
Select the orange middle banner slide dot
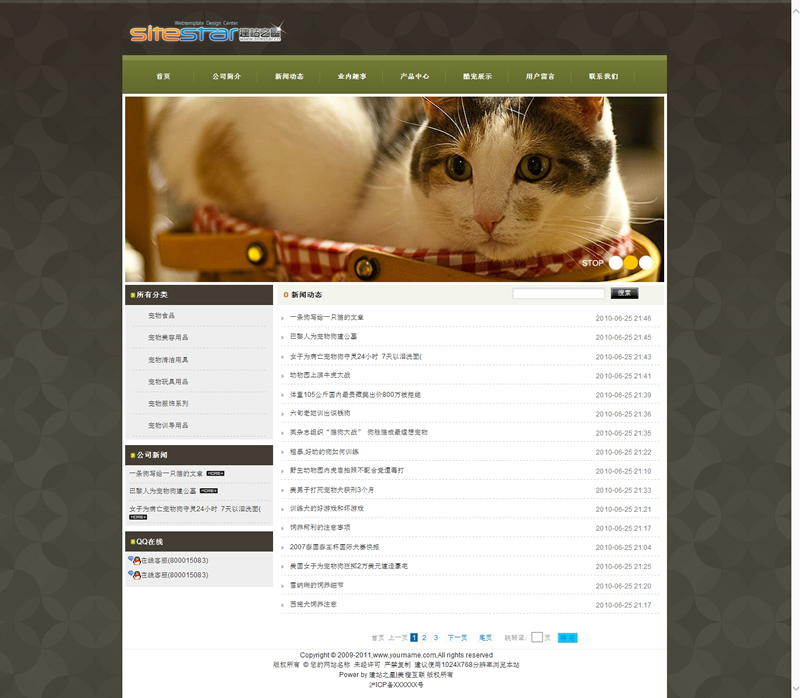[631, 263]
